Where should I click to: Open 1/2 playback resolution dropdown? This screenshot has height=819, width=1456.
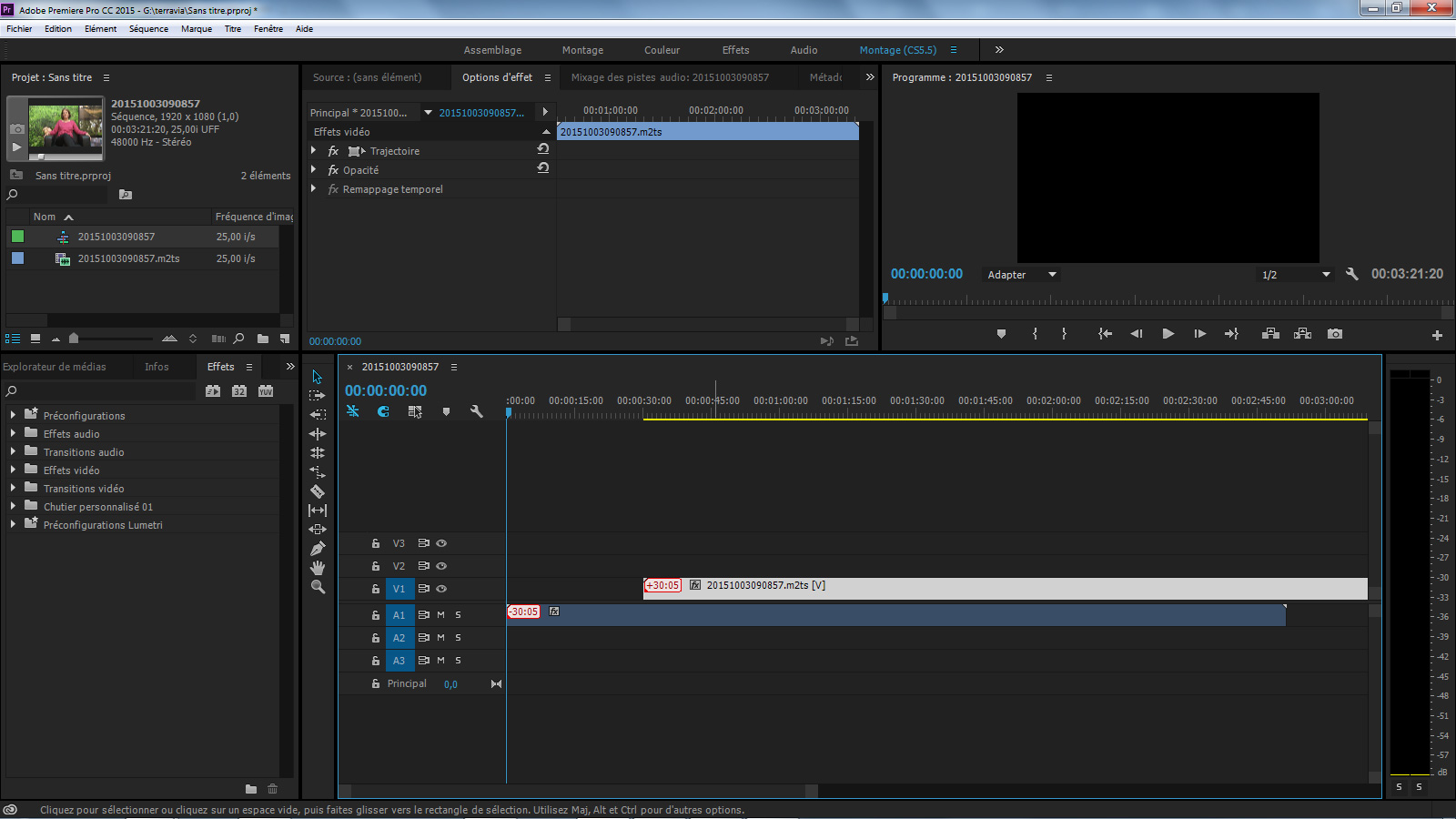tap(1296, 274)
